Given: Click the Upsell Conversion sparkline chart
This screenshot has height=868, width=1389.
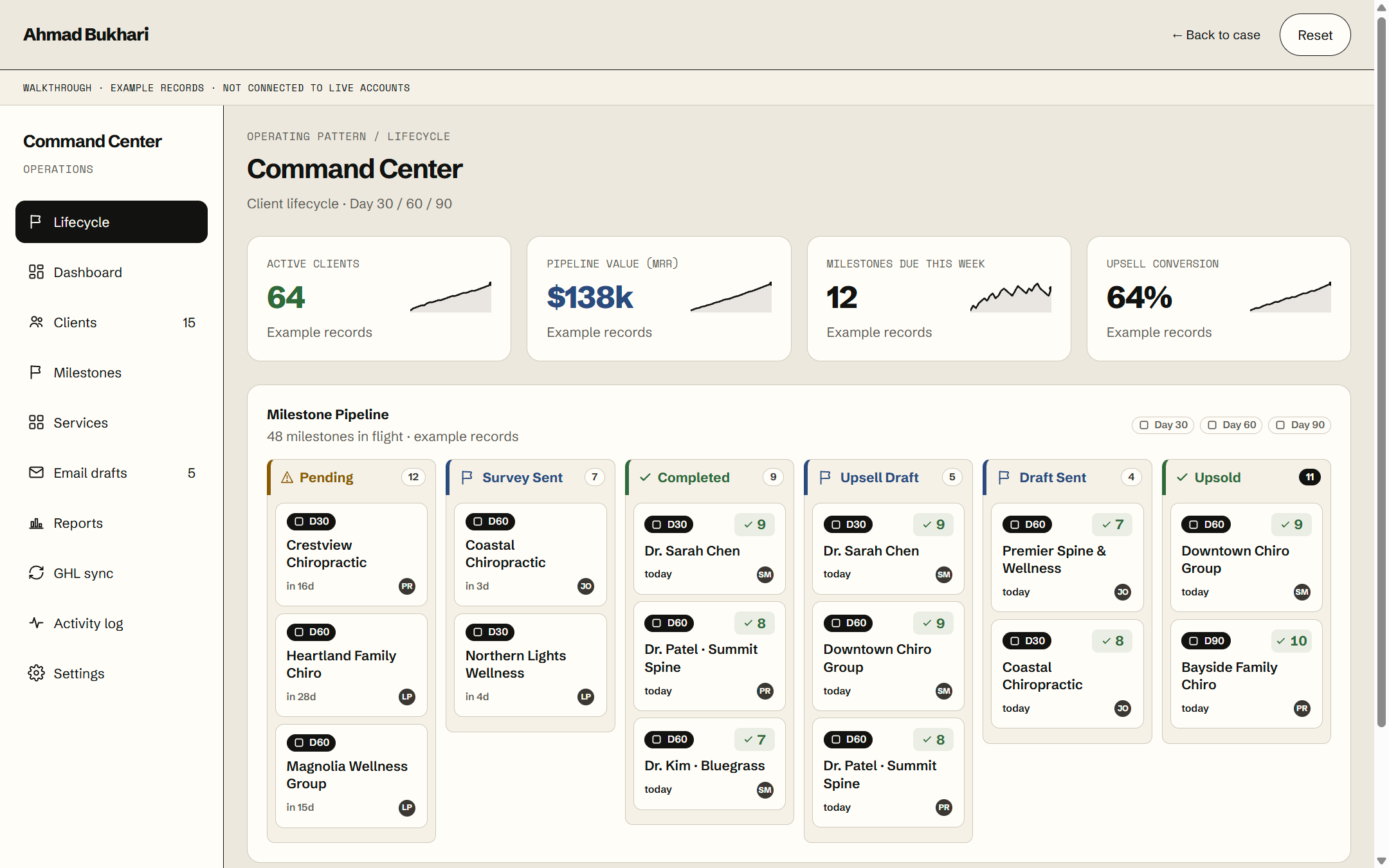Looking at the screenshot, I should pos(1291,297).
